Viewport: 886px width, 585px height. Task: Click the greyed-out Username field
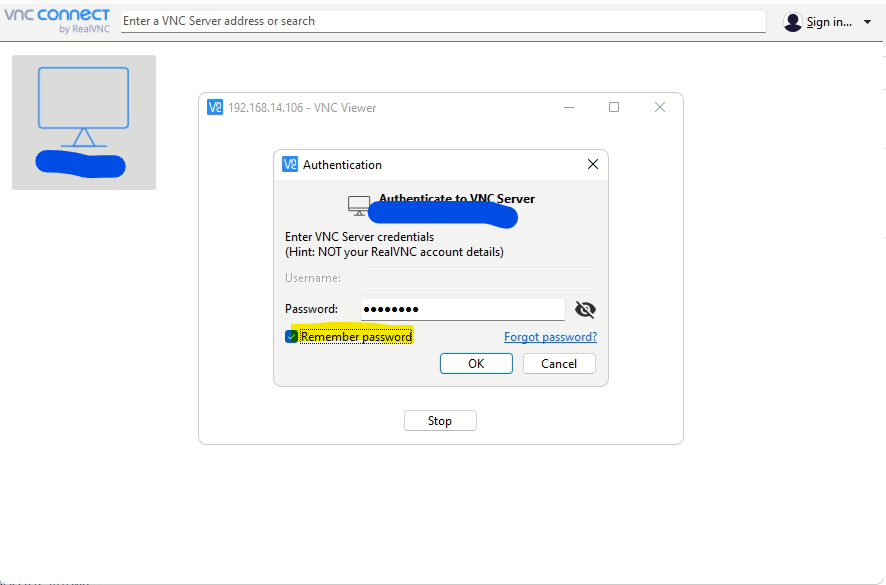coord(478,278)
